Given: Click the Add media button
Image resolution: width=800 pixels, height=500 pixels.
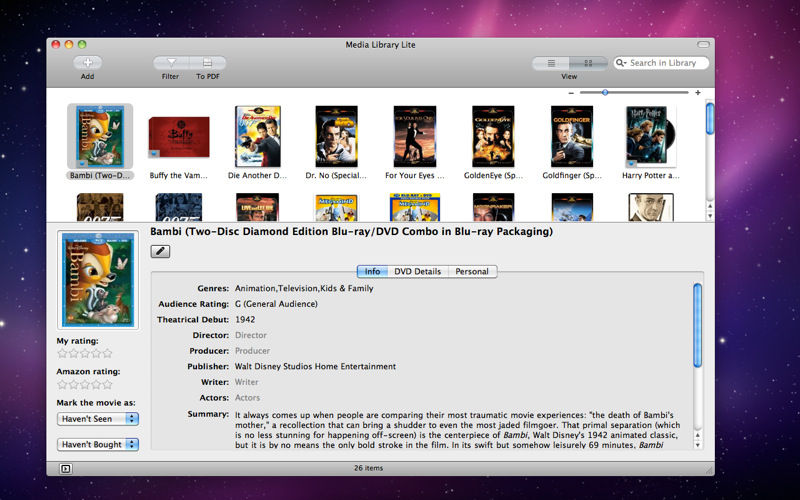Looking at the screenshot, I should 87,63.
